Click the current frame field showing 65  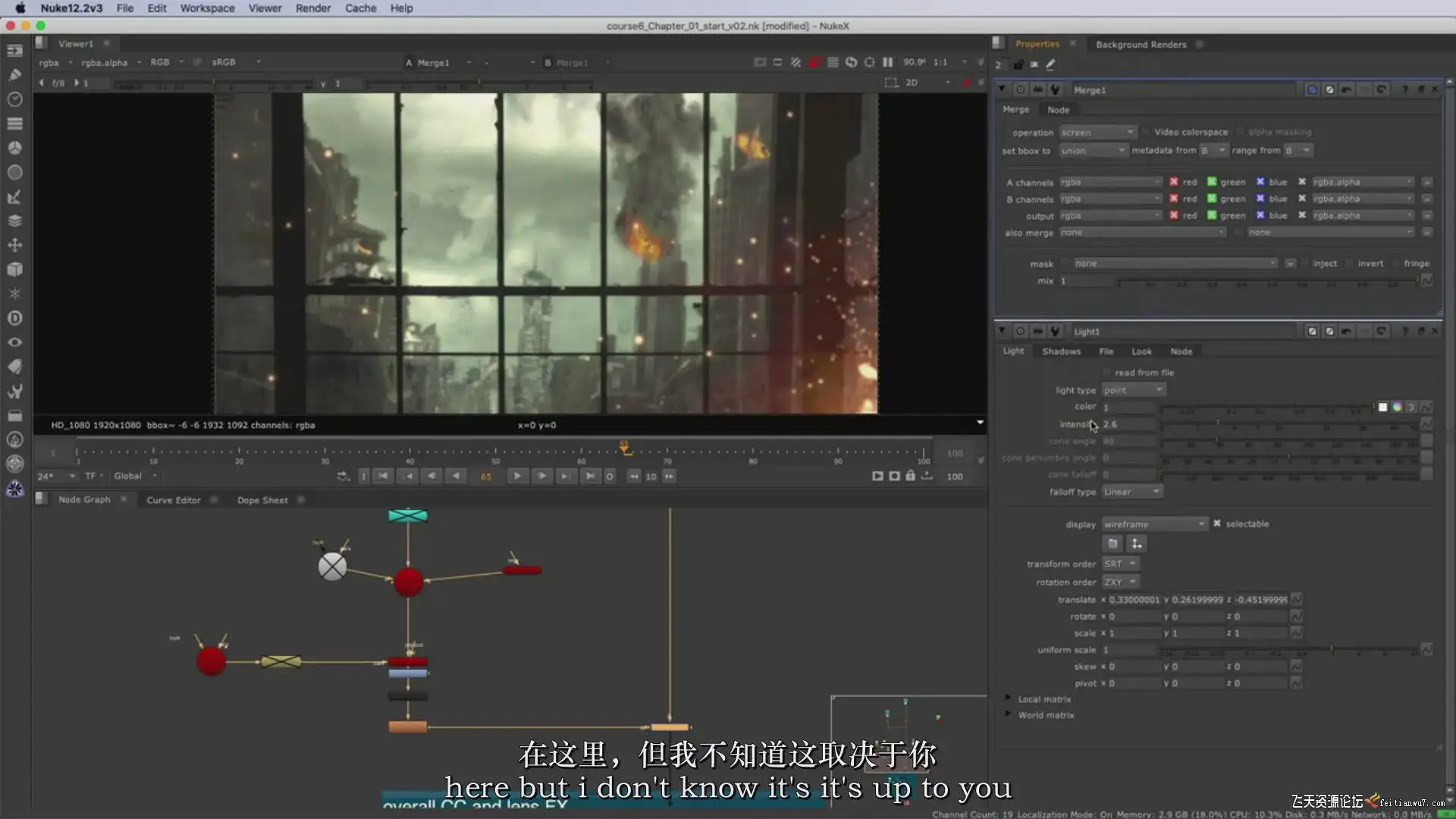coord(486,476)
